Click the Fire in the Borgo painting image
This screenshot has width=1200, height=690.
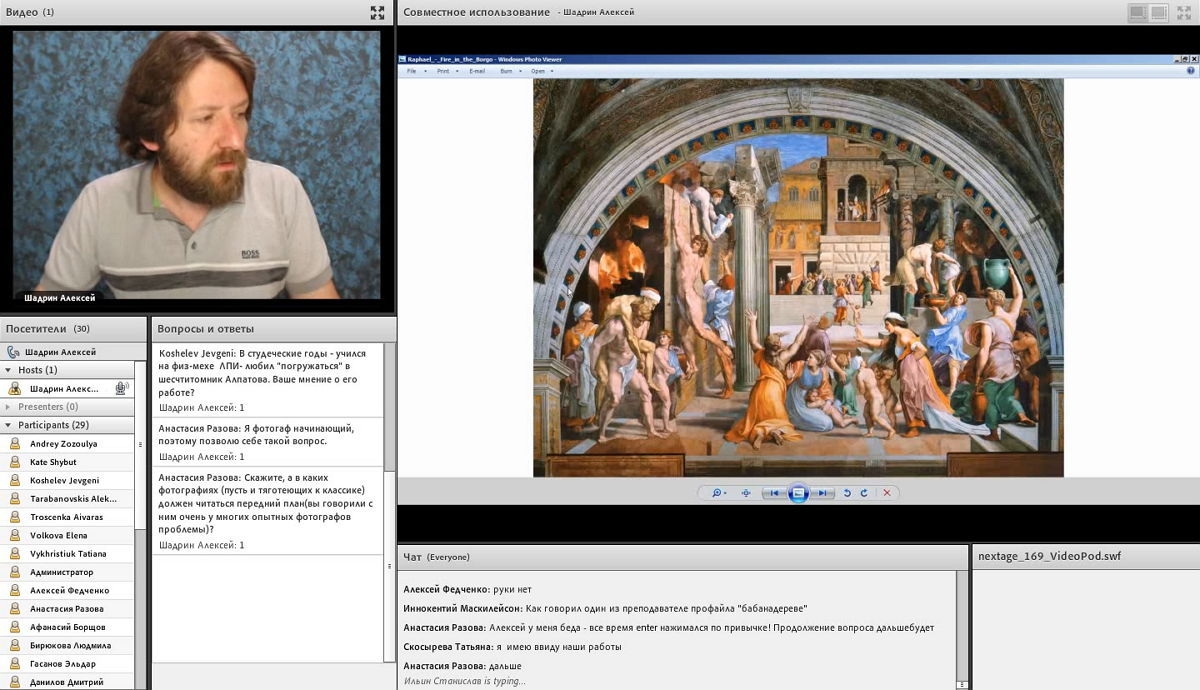[798, 278]
